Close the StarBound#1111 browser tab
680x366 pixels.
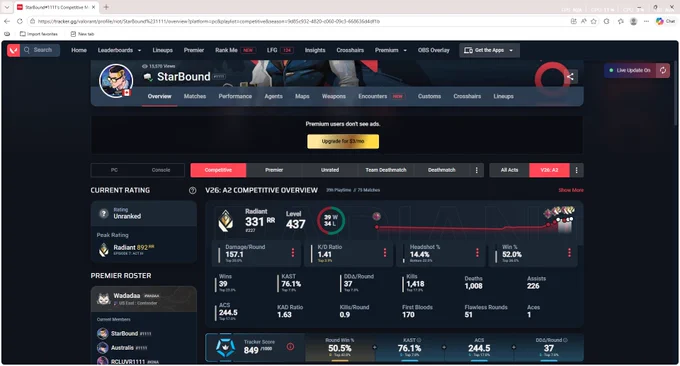click(93, 7)
